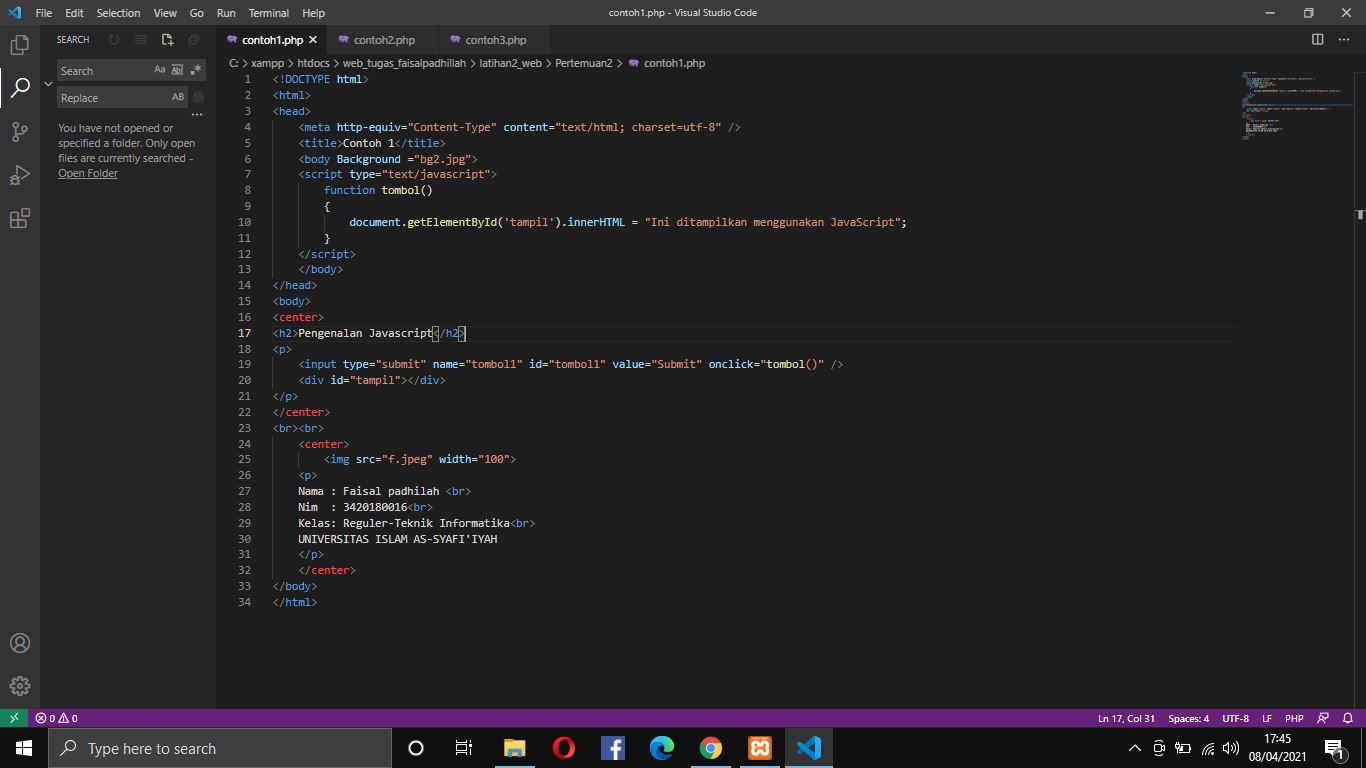Open the Explorer view in activity bar
Viewport: 1366px width, 768px height.
pyautogui.click(x=20, y=45)
